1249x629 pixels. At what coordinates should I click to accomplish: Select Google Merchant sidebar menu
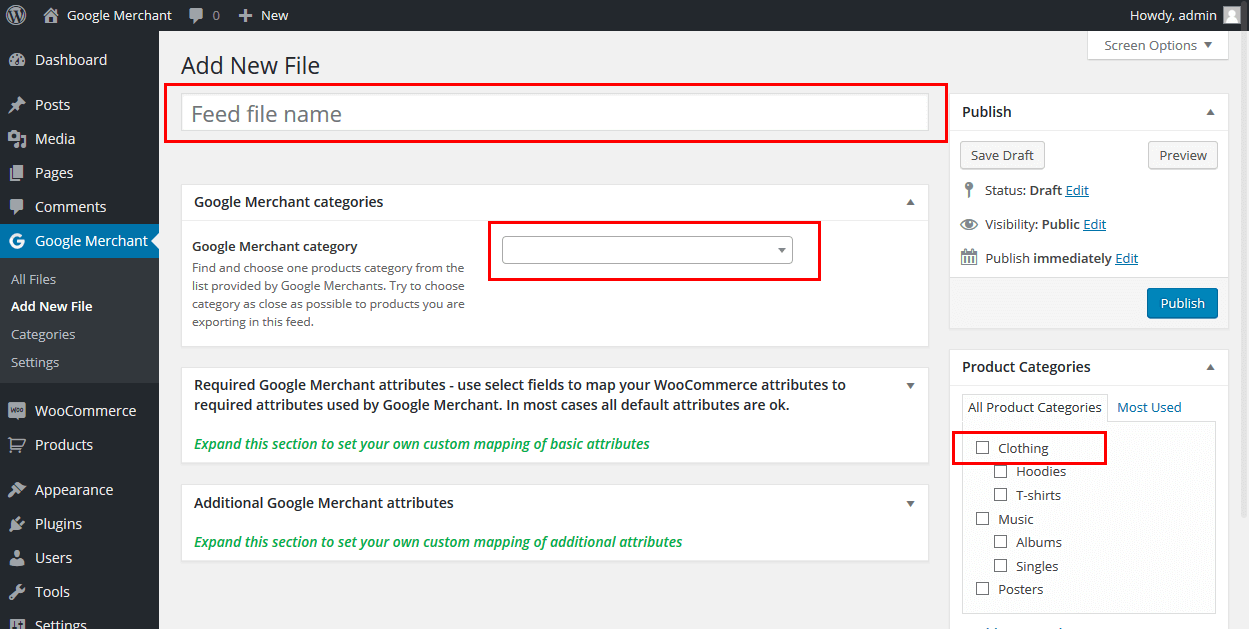(x=79, y=241)
